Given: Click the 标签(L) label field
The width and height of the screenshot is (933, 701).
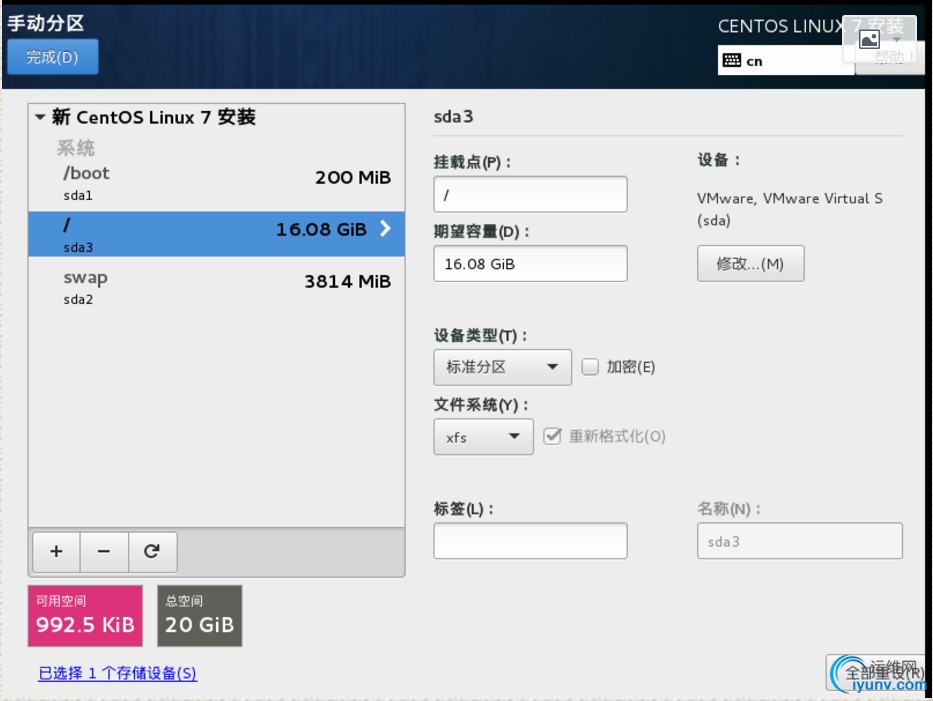Looking at the screenshot, I should click(530, 541).
